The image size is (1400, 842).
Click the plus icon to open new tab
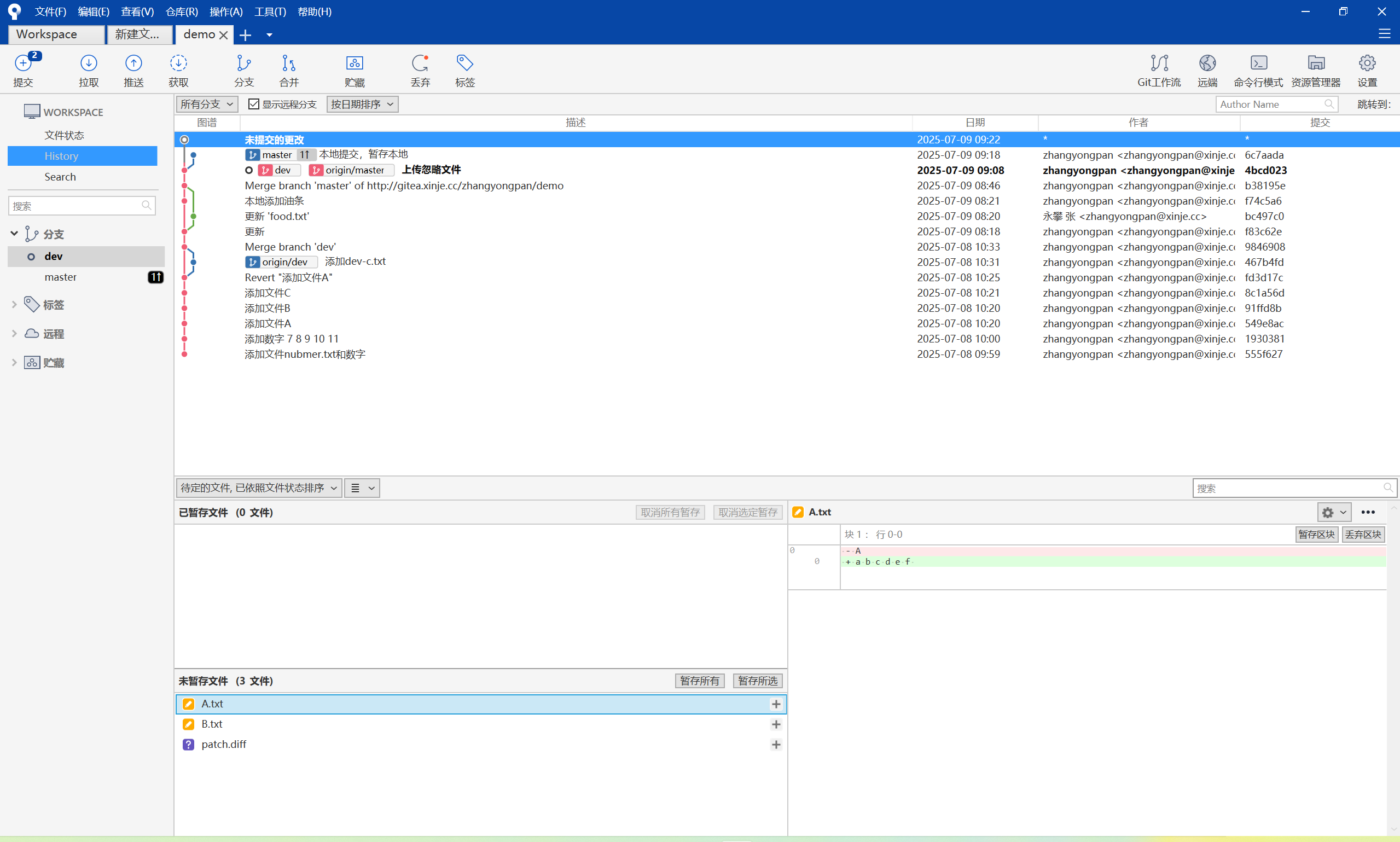point(245,35)
